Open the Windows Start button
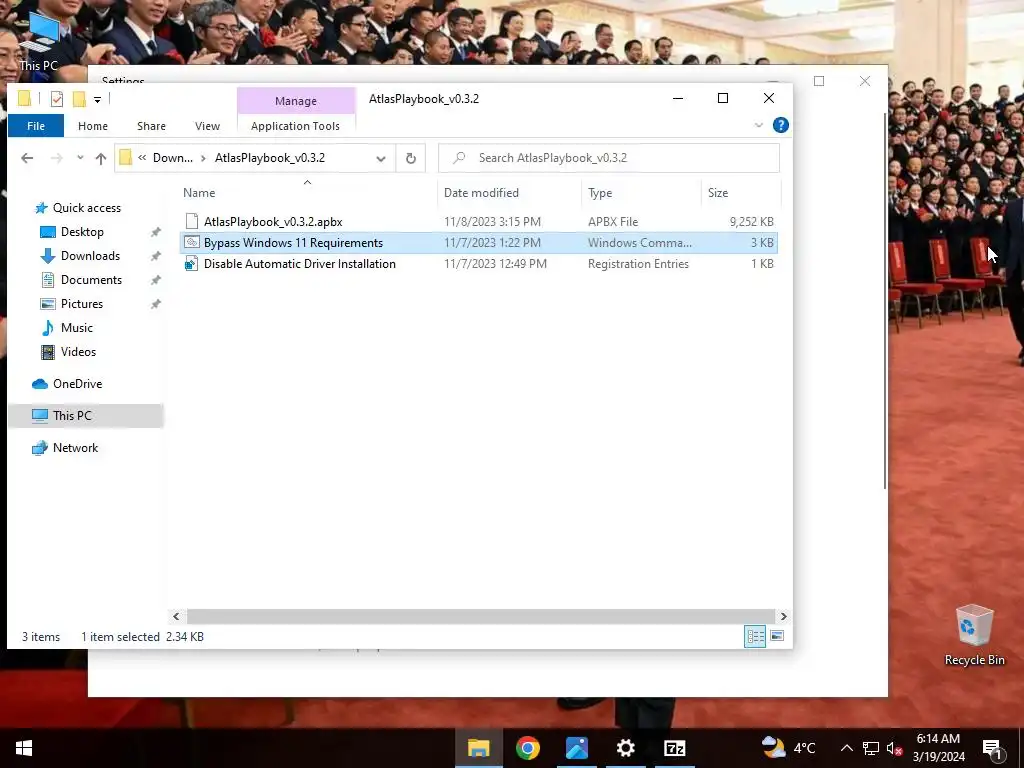 [24, 748]
